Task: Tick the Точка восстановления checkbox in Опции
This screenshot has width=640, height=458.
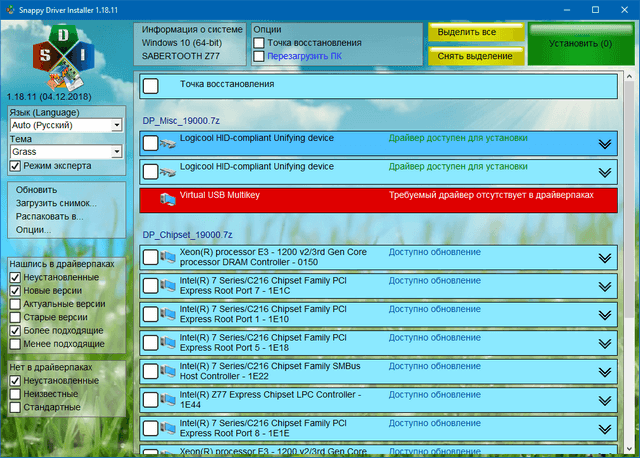Action: tap(259, 43)
